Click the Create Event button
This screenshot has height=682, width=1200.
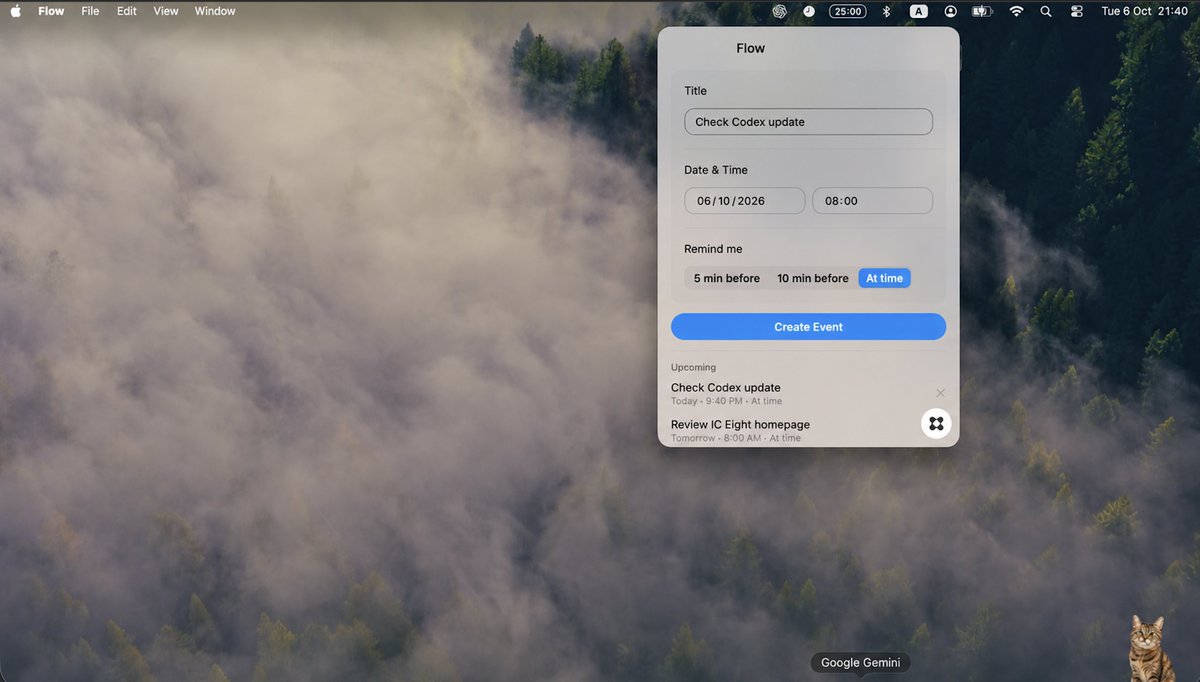(808, 327)
